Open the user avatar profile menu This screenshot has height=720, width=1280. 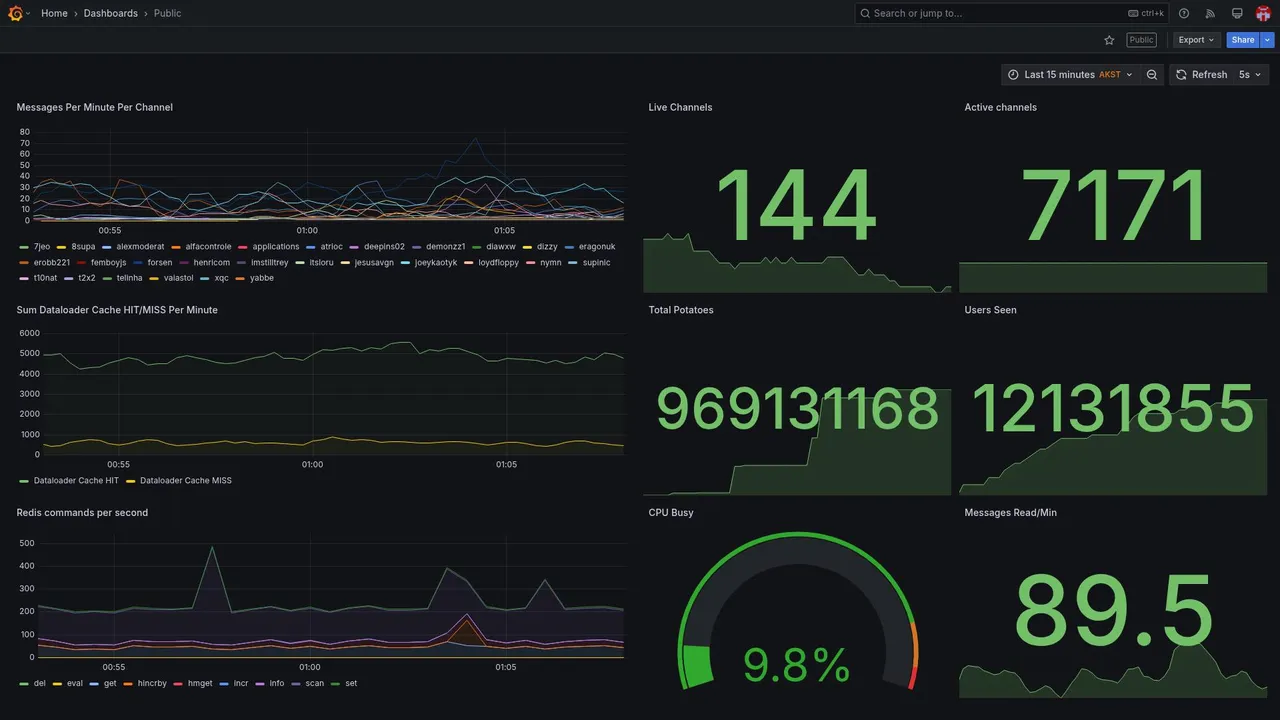[1263, 13]
